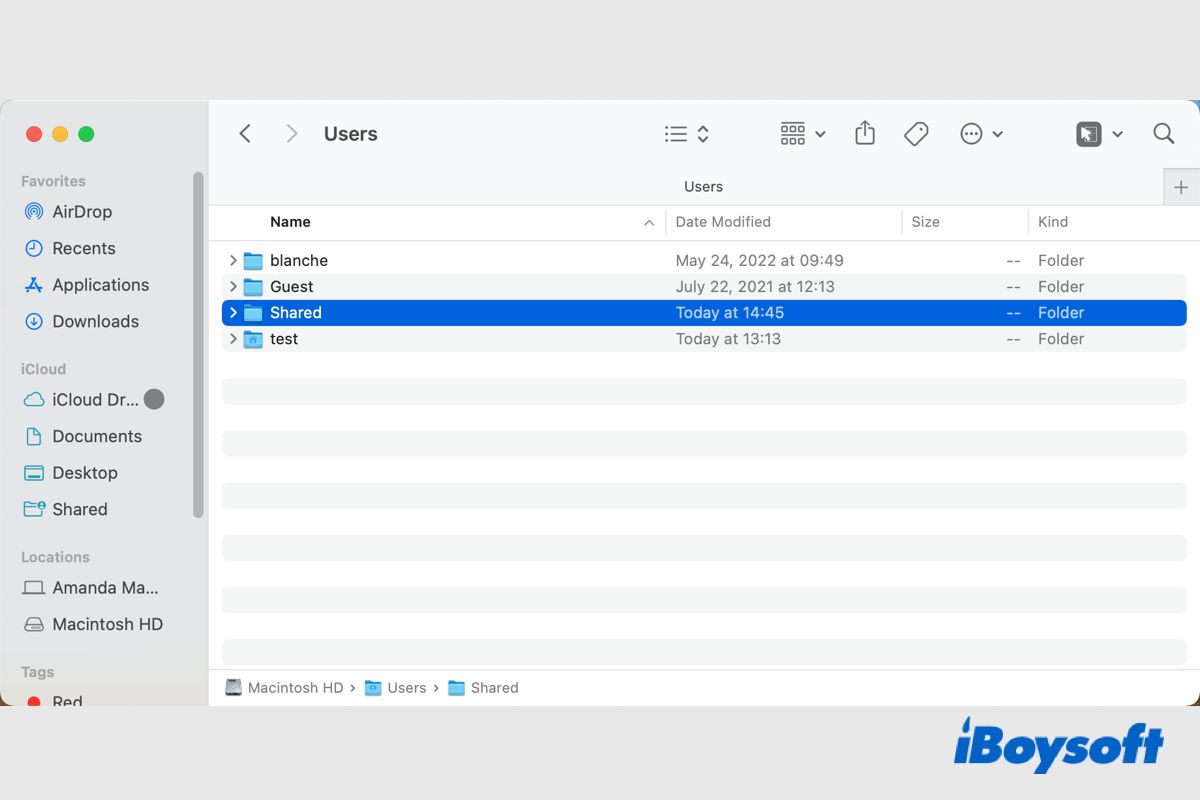Screen dimensions: 1200x800
Task: Click the Share toolbar icon
Action: tap(865, 133)
